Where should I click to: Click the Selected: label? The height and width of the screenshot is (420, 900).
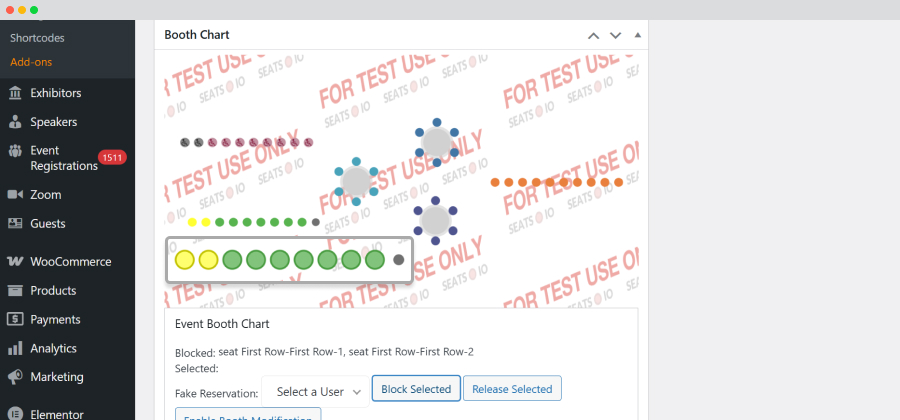[196, 368]
